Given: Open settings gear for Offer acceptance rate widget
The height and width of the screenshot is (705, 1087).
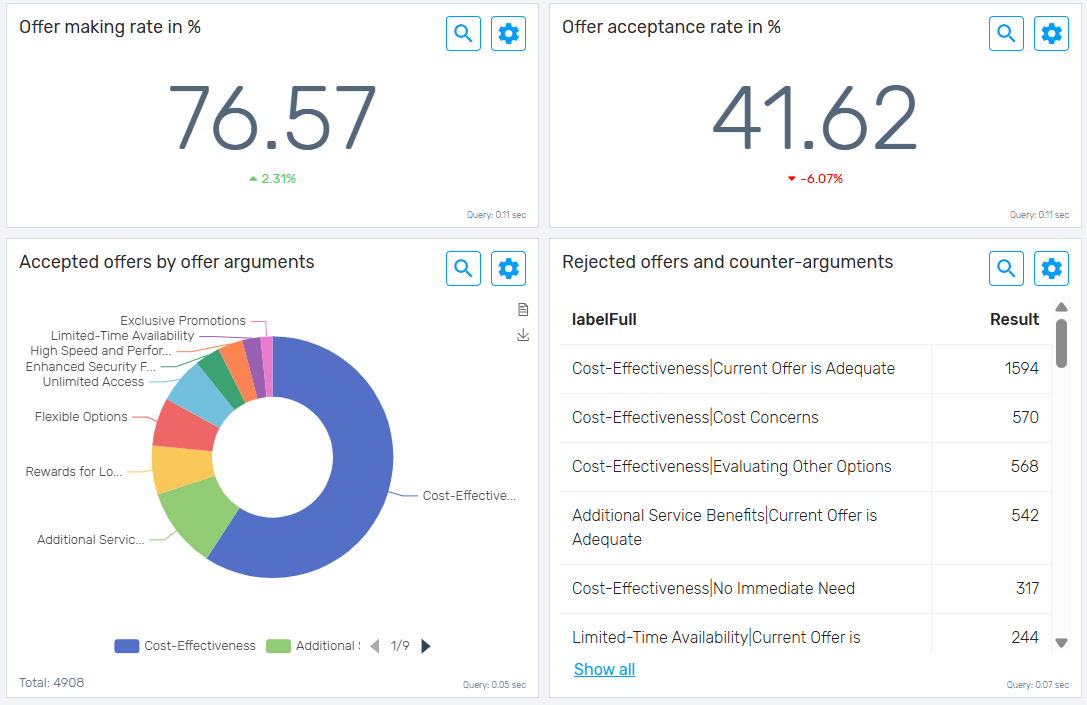Looking at the screenshot, I should pos(1051,33).
